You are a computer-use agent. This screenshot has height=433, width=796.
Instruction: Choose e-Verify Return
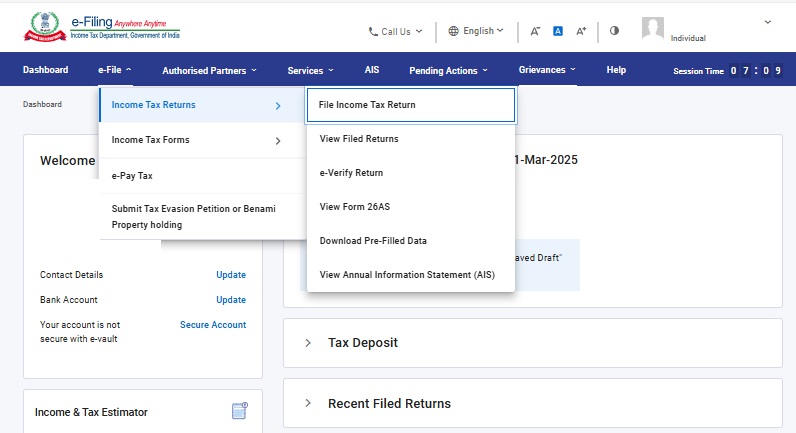click(x=411, y=173)
